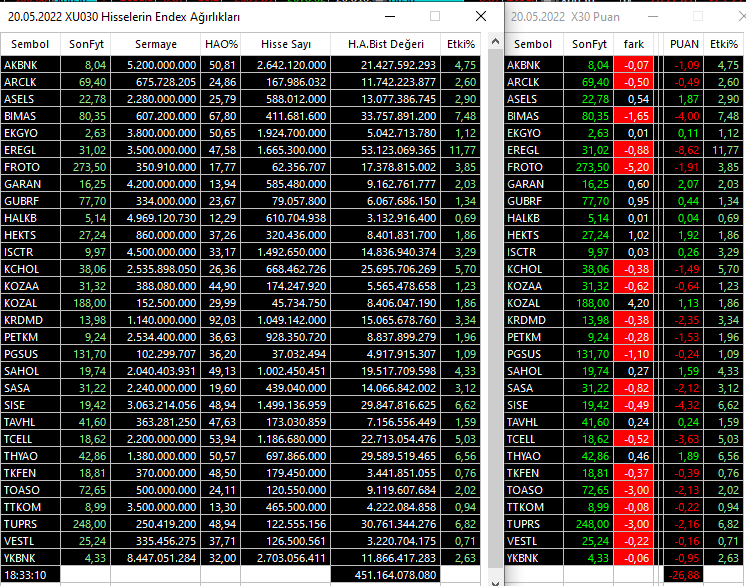
Task: Click Etki% 11,77 in the XU030 window
Action: pos(461,150)
